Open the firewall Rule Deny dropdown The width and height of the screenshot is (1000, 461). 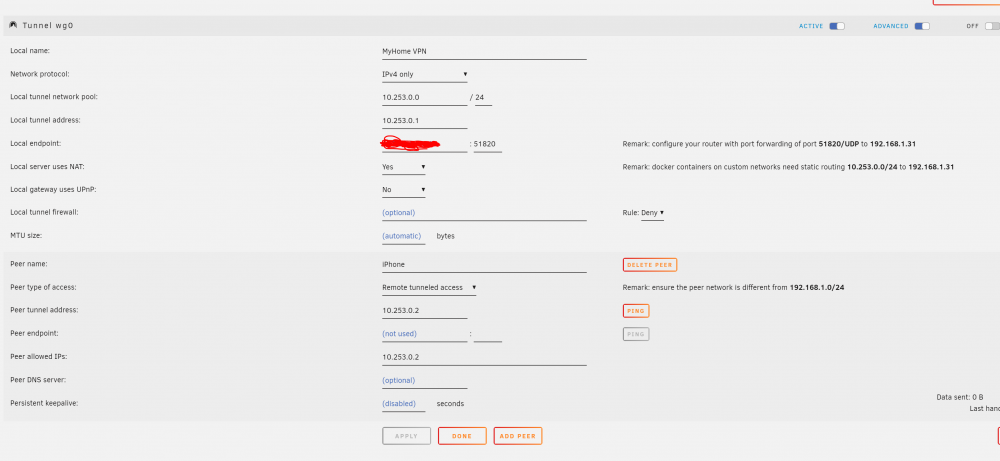[x=652, y=213]
